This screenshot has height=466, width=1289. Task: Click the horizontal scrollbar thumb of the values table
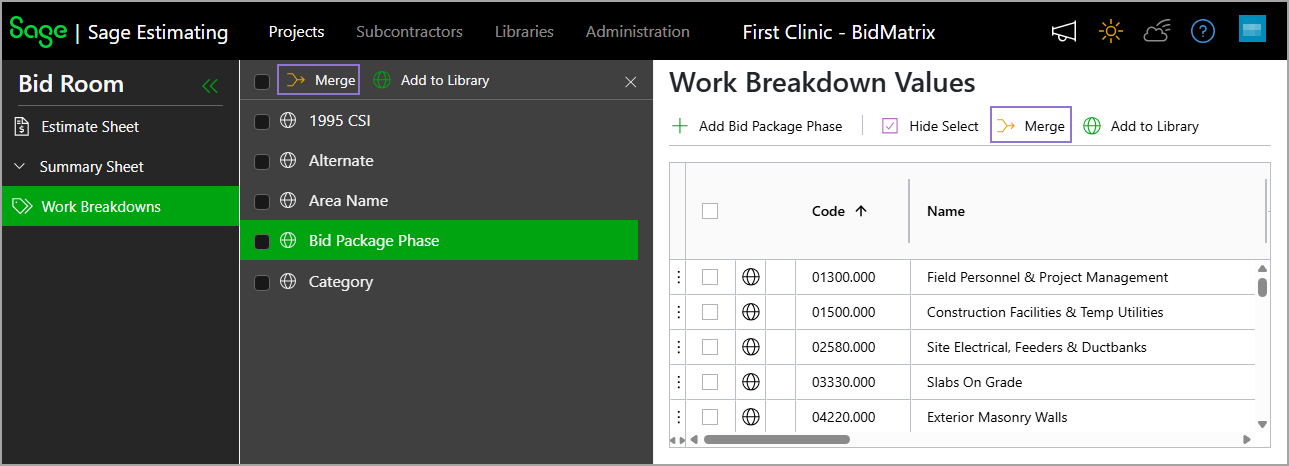point(776,439)
